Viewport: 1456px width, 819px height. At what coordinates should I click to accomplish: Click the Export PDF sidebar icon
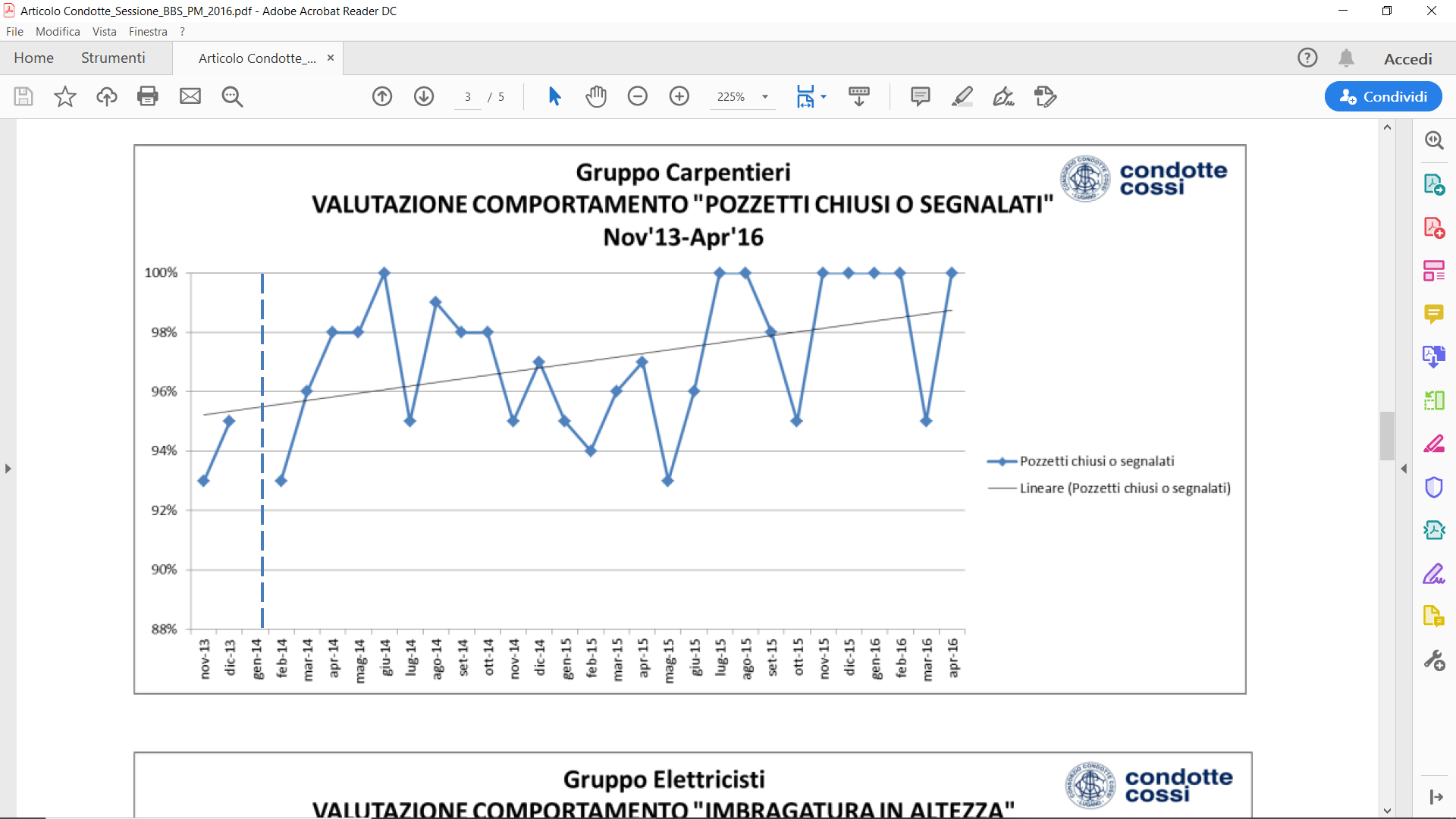point(1433,184)
